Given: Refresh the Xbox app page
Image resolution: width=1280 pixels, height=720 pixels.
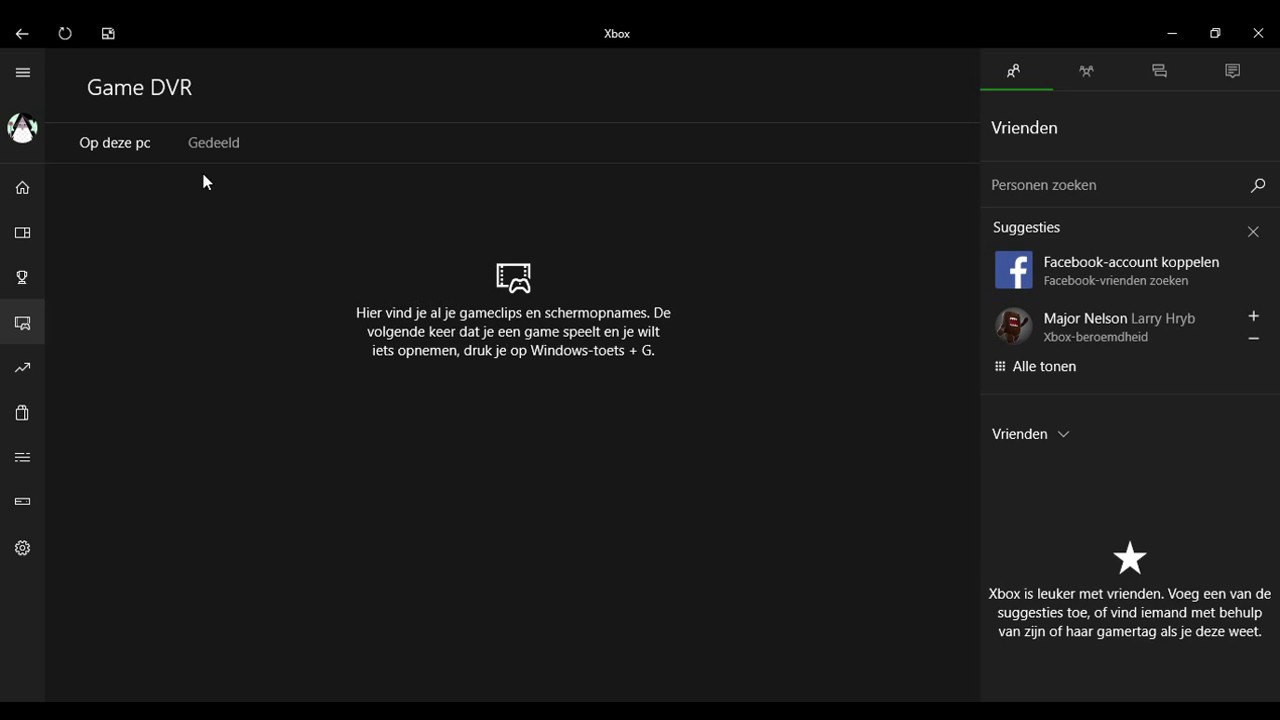Looking at the screenshot, I should click(x=65, y=34).
